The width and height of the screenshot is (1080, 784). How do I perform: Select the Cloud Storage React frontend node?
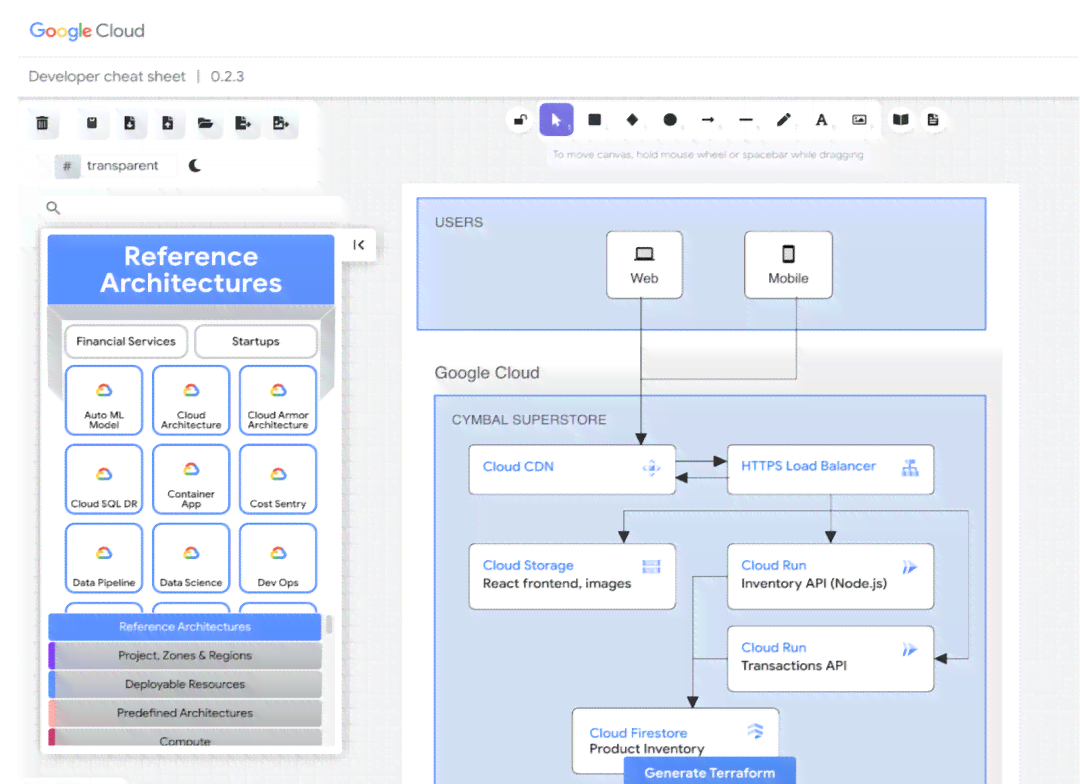click(572, 577)
